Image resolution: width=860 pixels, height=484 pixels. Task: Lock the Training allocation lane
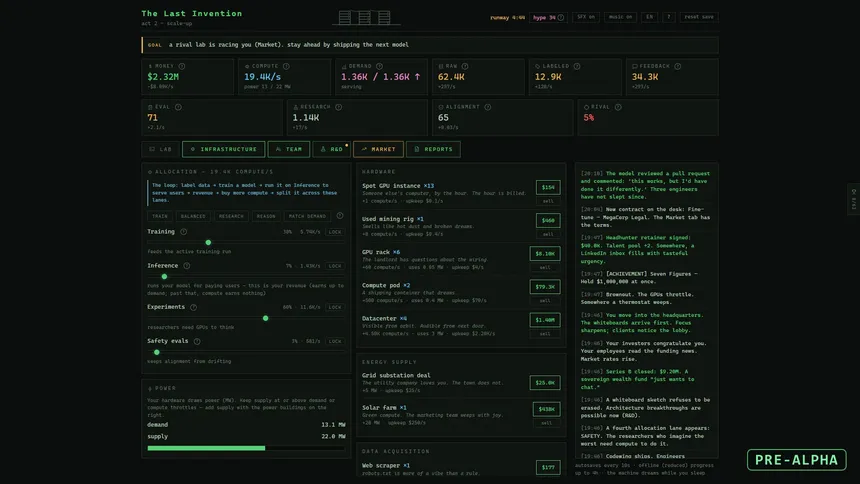335,232
